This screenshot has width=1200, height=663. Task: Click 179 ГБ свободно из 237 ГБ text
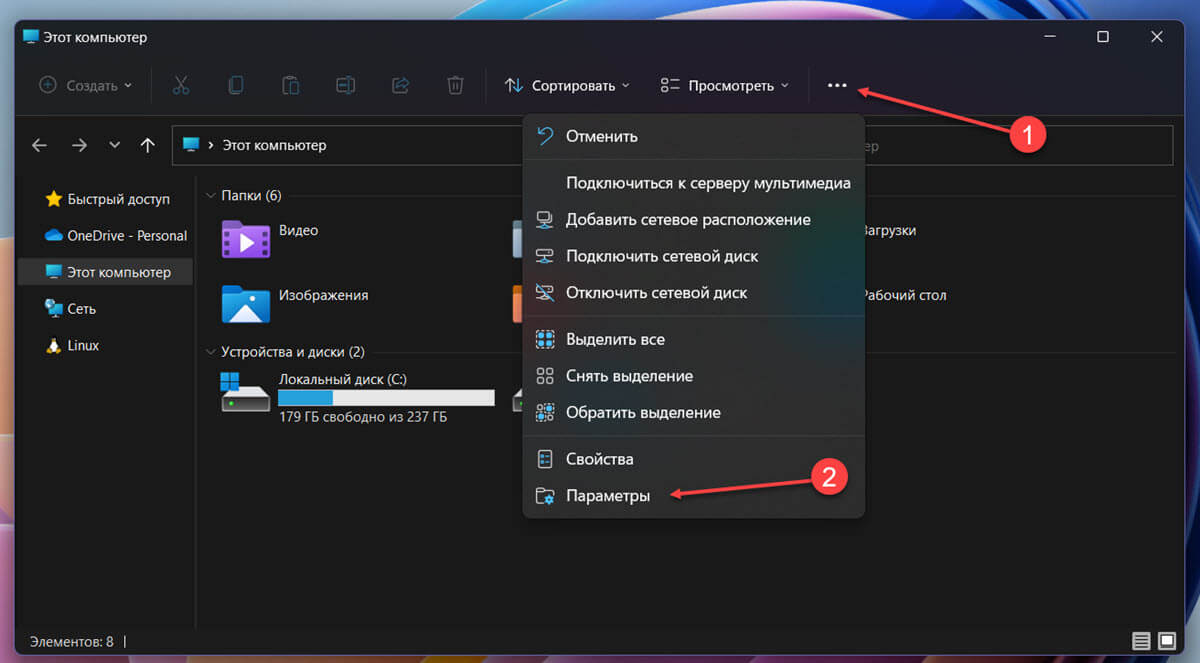pyautogui.click(x=363, y=416)
